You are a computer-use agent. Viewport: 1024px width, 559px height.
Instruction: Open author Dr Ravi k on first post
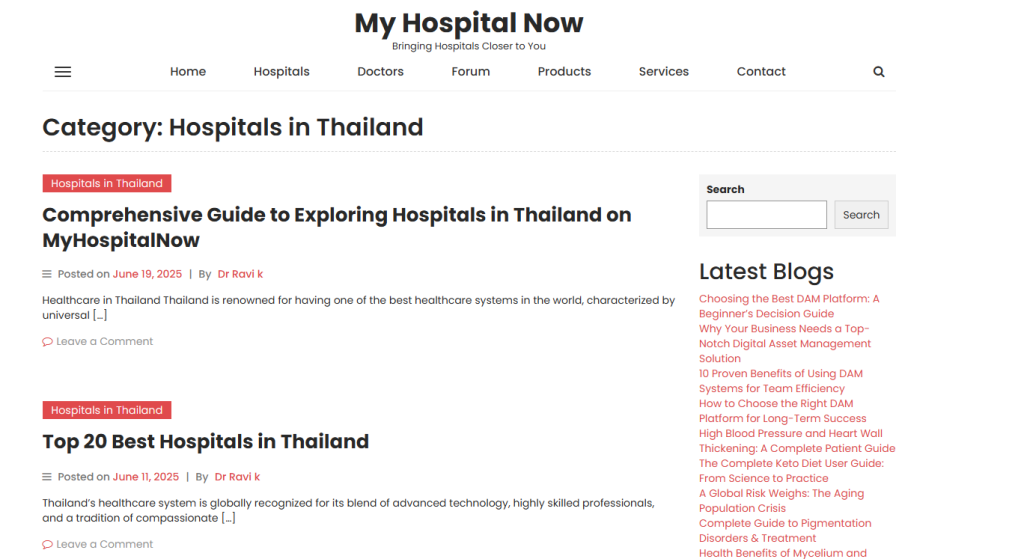point(240,274)
